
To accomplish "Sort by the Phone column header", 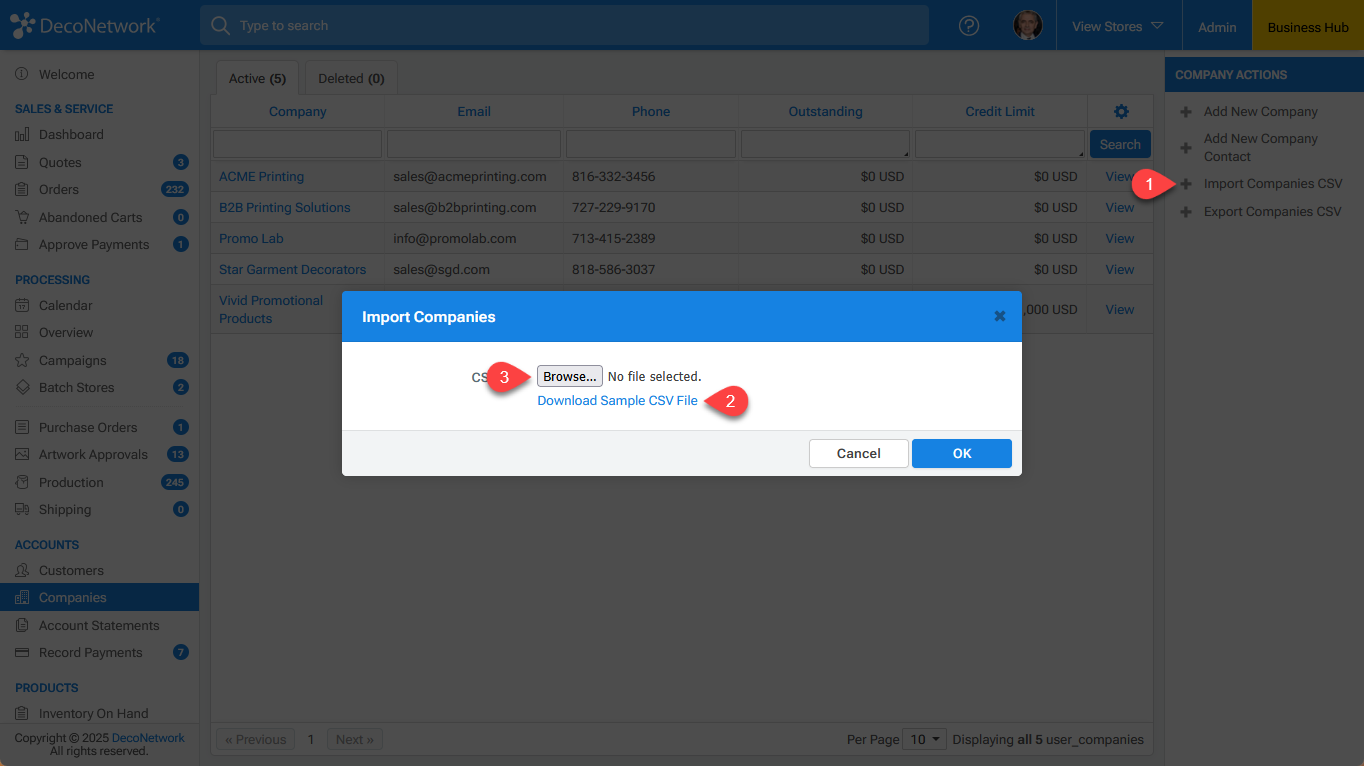I will pyautogui.click(x=651, y=112).
